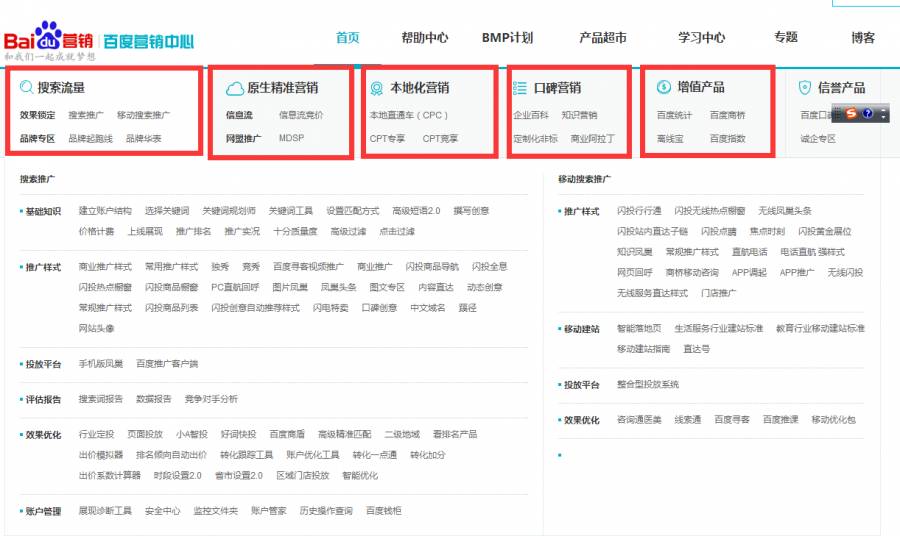Click the list icon beside 口碑营销
Viewport: 900px width, 536px height.
519,88
